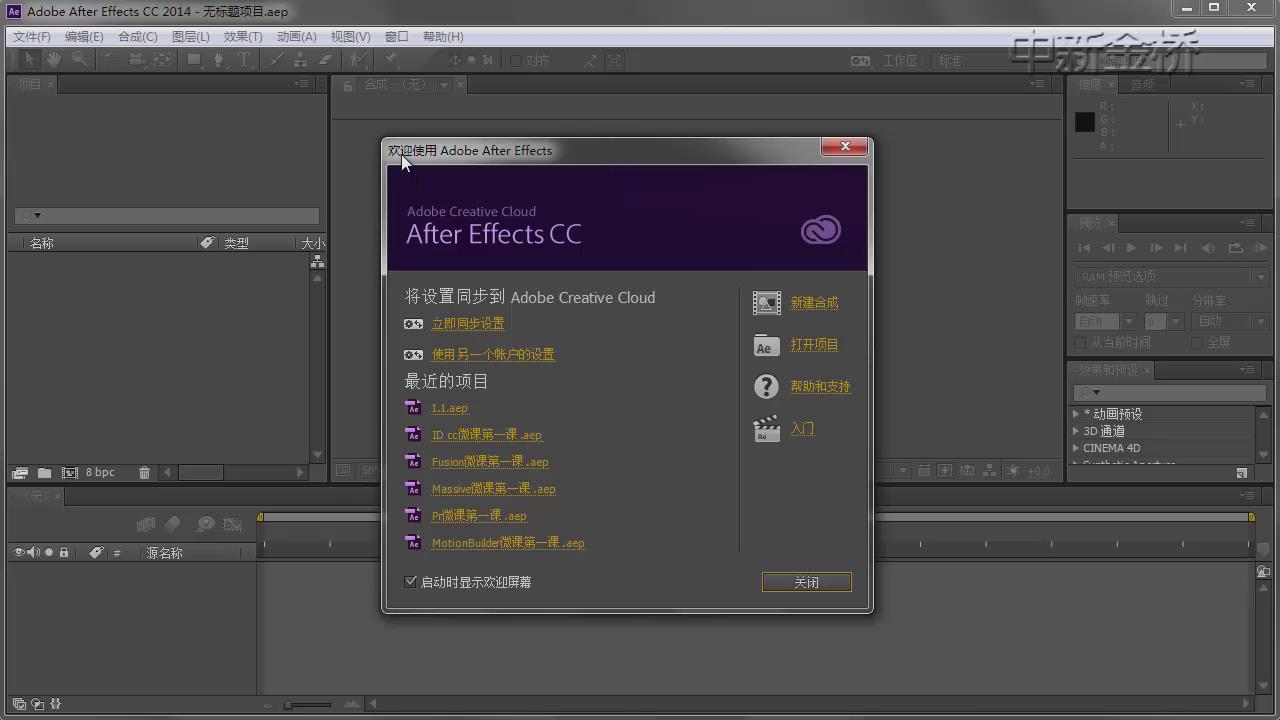Viewport: 1280px width, 720px height.
Task: Click the new folder icon in Project panel
Action: point(44,472)
